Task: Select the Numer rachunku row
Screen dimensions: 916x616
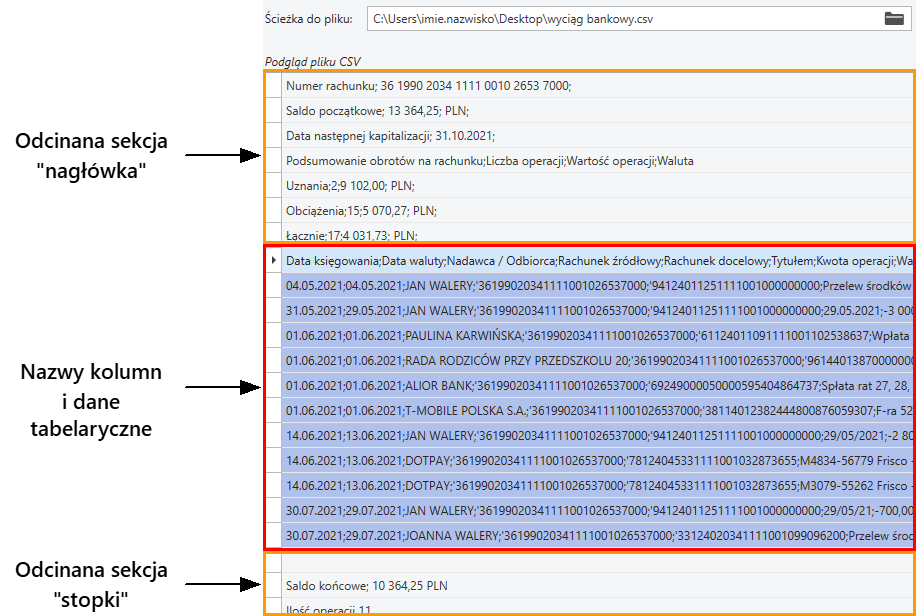Action: pos(428,86)
